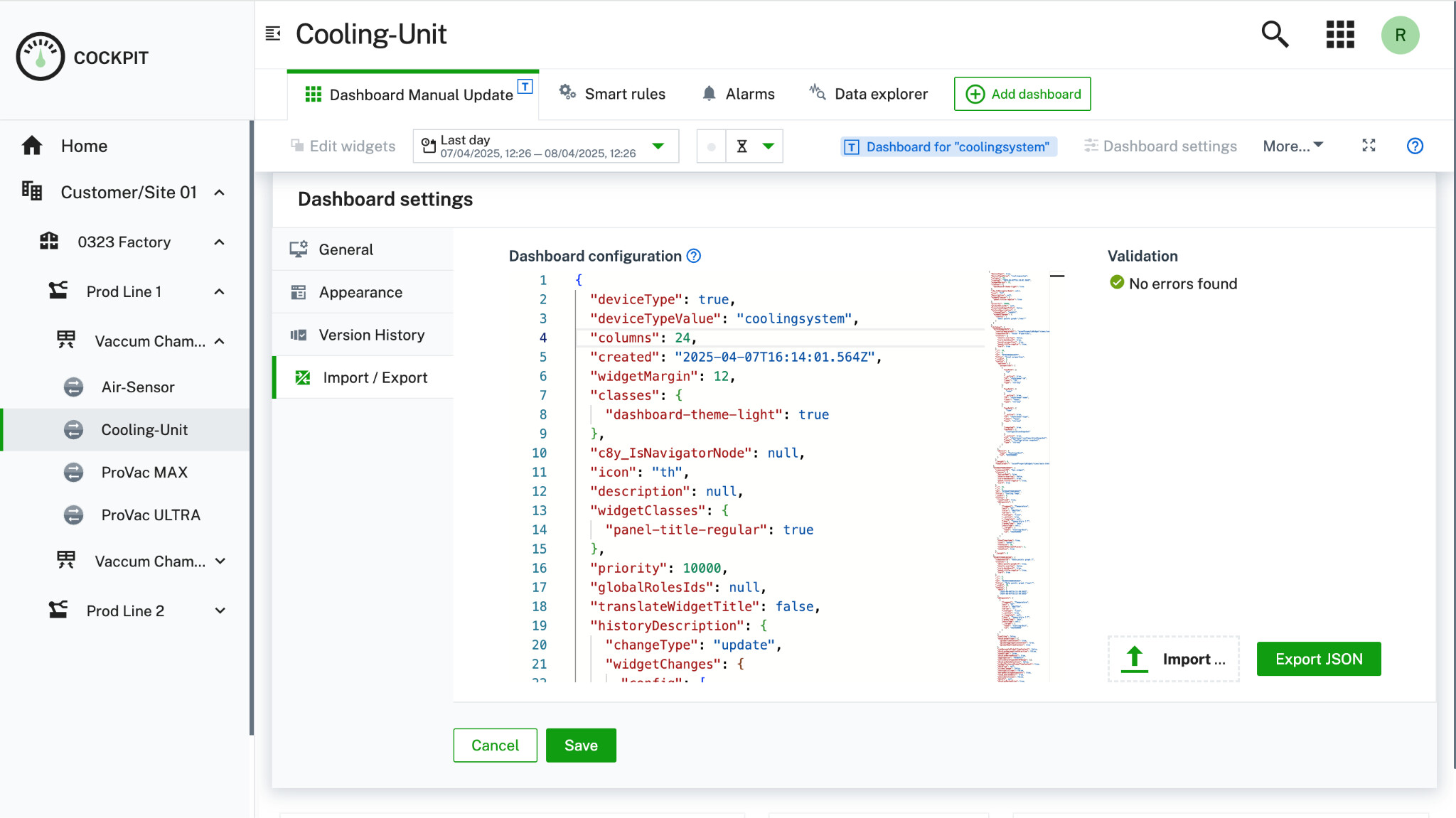Open the More... dropdown menu
Screen dimensions: 1456x818
coord(1292,146)
